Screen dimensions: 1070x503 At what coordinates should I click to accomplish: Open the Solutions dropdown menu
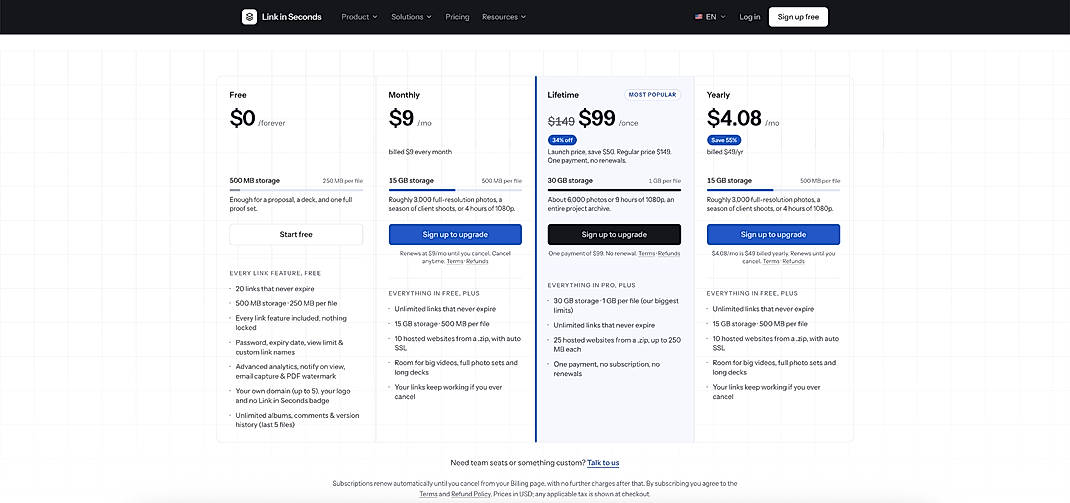(x=411, y=17)
